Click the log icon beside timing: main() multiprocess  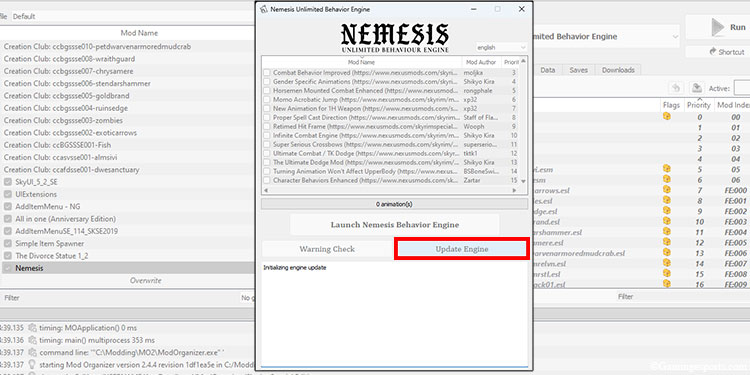(x=33, y=340)
